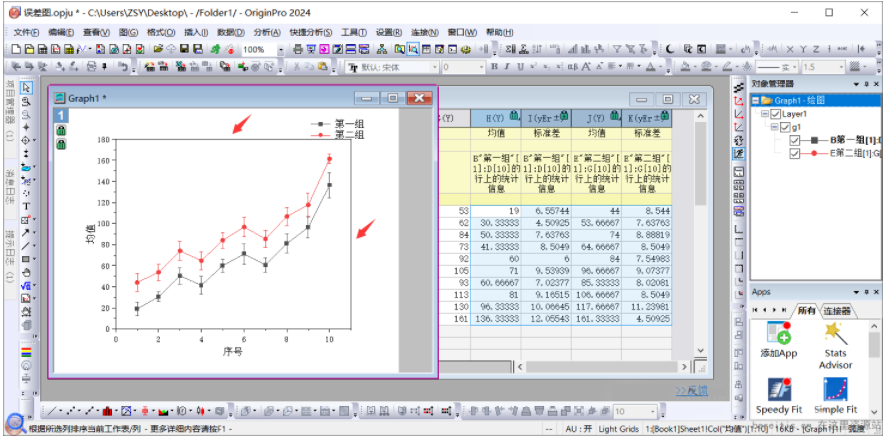The height and width of the screenshot is (441, 885).
Task: Select the Pointer tool in the tools bar
Action: coord(27,88)
